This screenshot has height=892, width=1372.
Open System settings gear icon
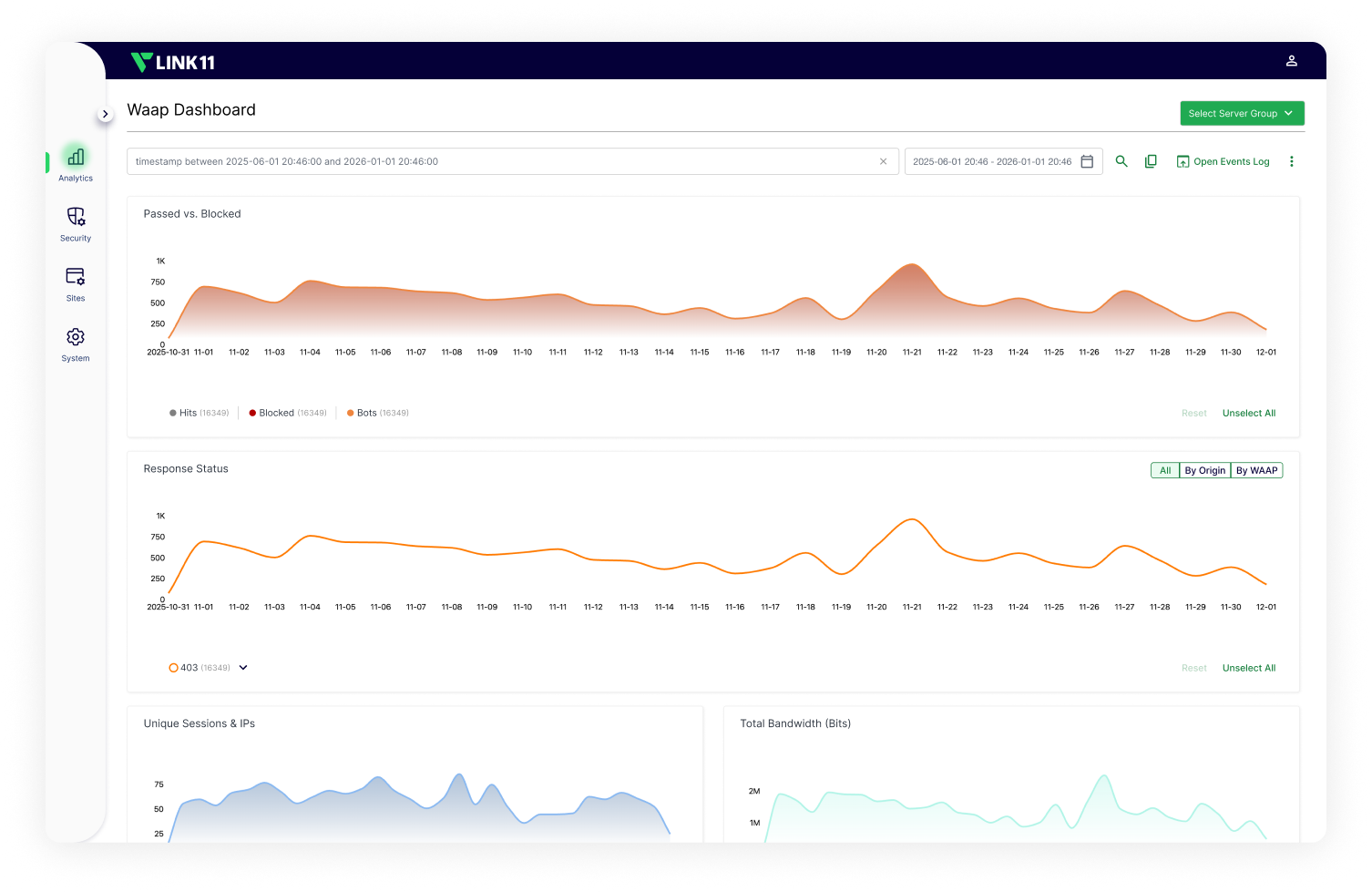coord(76,338)
